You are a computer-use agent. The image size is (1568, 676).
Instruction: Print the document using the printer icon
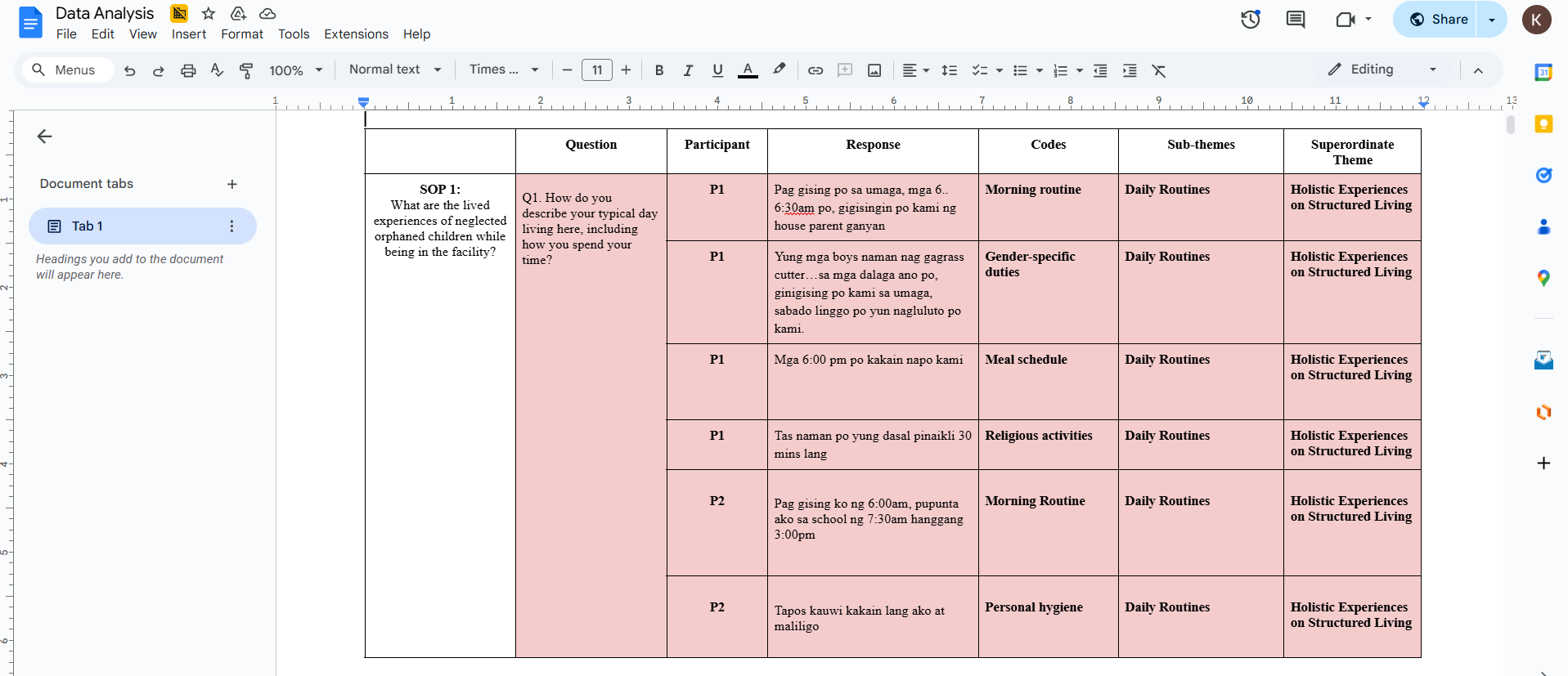pyautogui.click(x=188, y=70)
